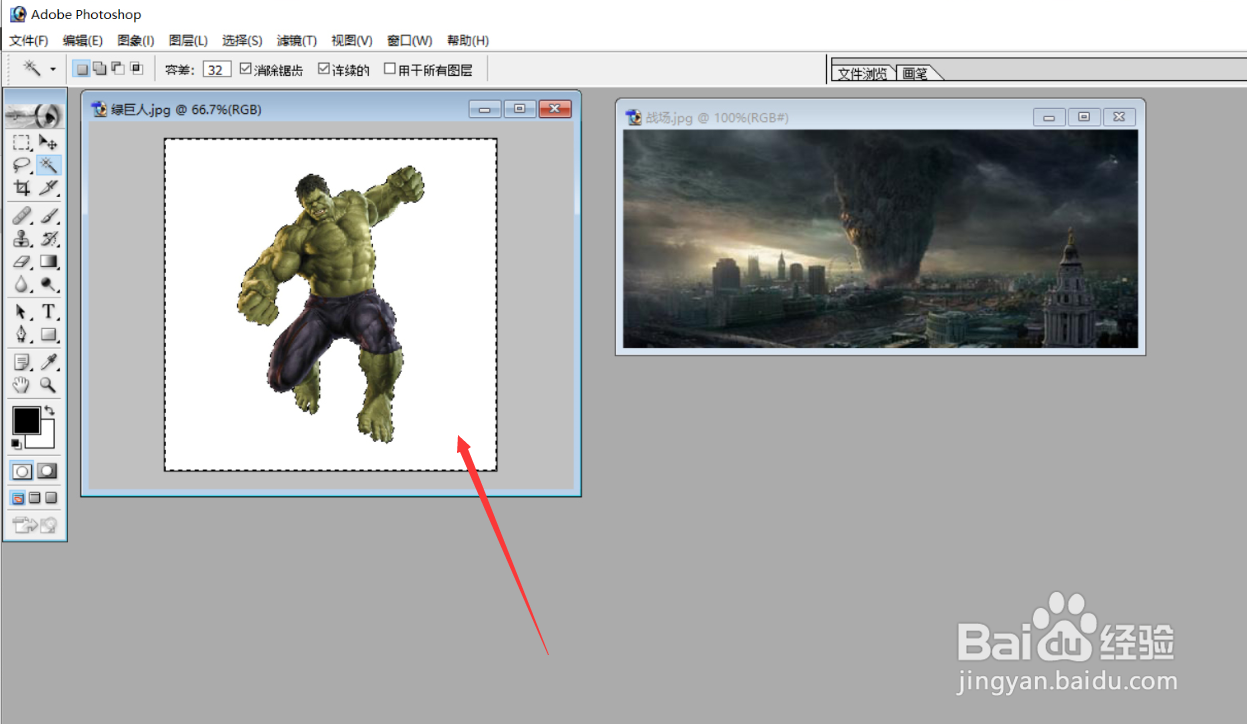The width and height of the screenshot is (1247, 724).
Task: Select the Zoom tool
Action: click(48, 384)
